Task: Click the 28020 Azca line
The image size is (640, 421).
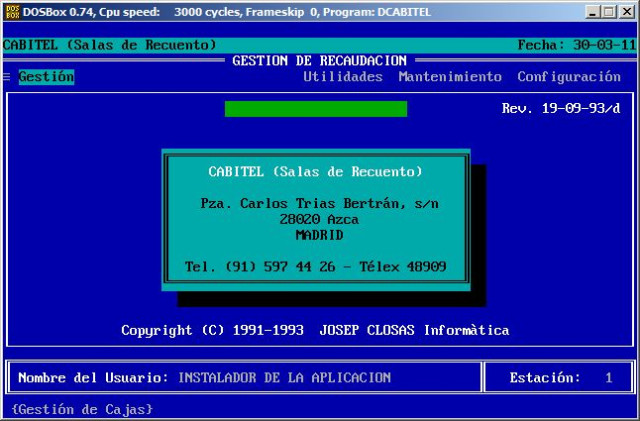Action: [x=319, y=219]
